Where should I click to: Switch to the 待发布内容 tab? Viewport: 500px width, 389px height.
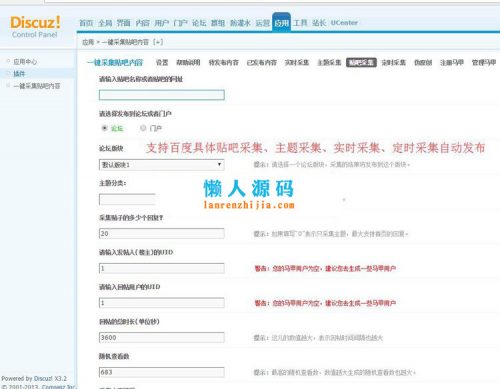point(223,62)
